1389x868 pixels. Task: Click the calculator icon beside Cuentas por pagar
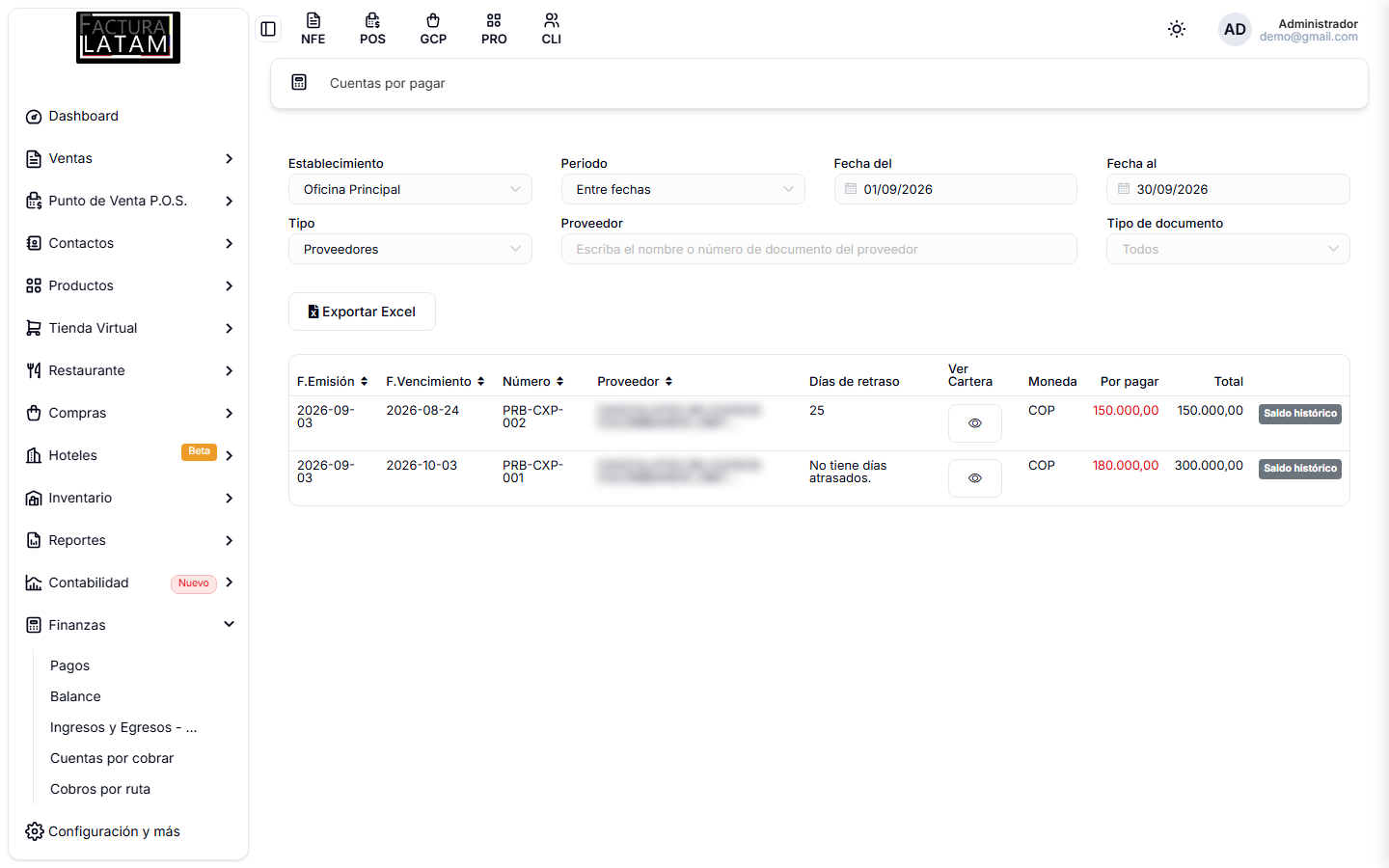(299, 83)
